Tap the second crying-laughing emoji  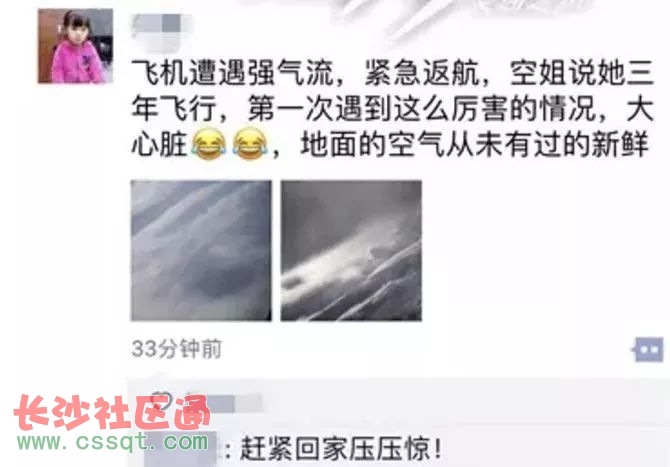(x=250, y=144)
